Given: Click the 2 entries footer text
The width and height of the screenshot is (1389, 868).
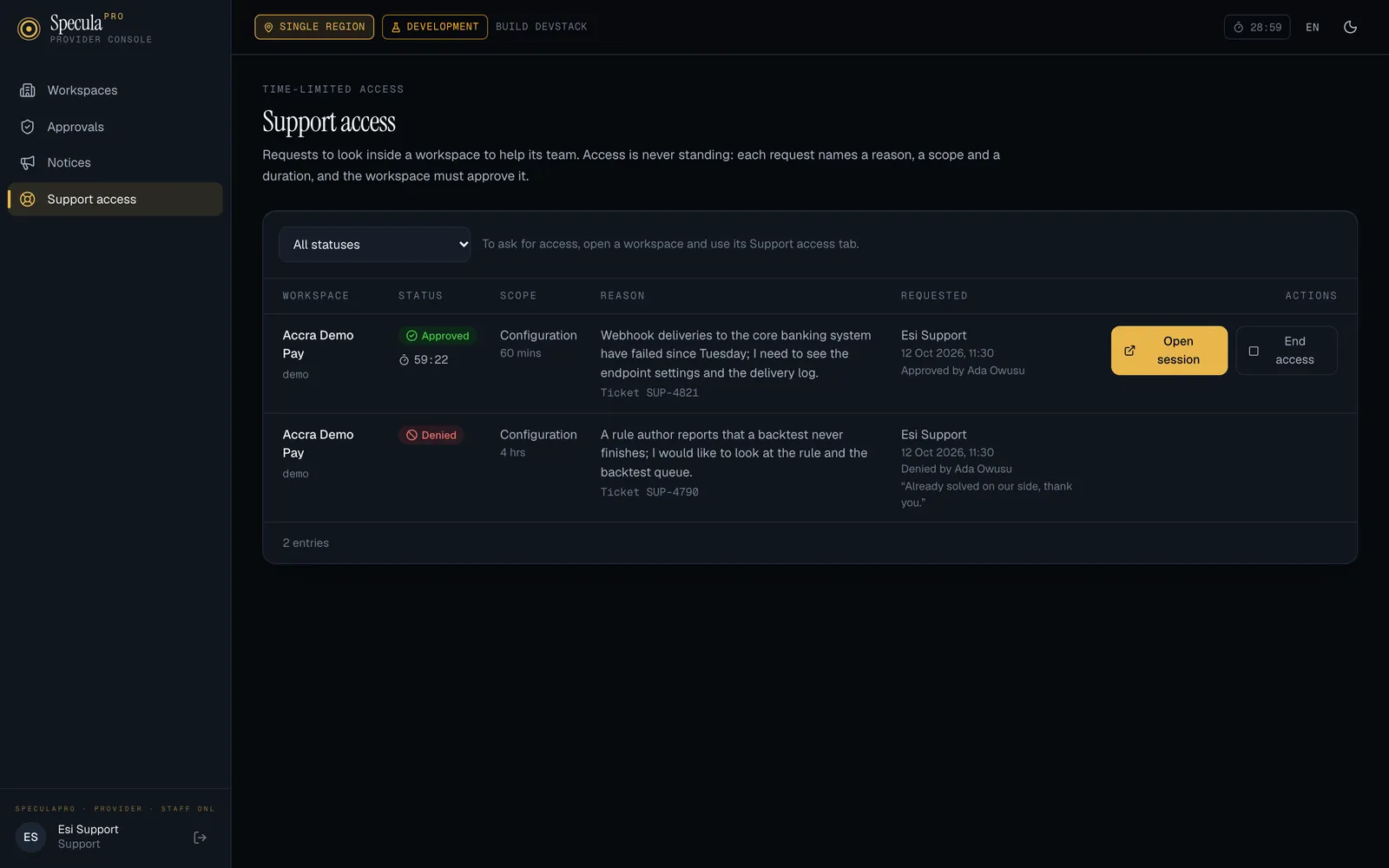Looking at the screenshot, I should coord(306,543).
